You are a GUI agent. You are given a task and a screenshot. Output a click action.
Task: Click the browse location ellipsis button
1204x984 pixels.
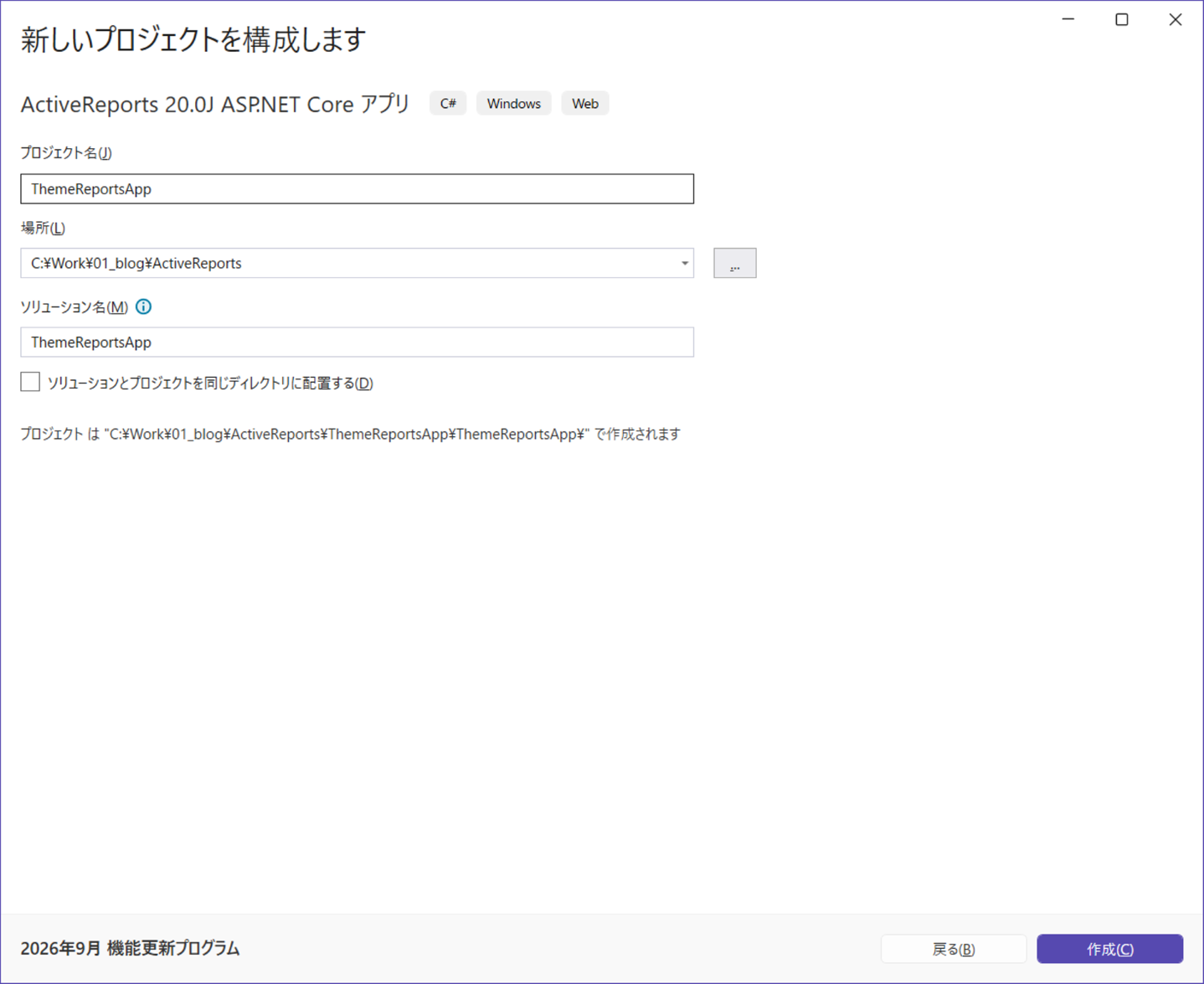pos(734,263)
